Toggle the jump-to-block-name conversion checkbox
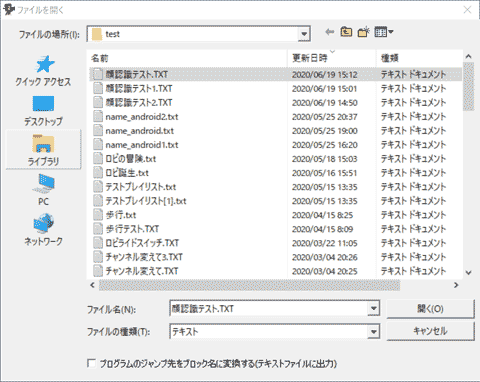This screenshot has height=382, width=480. tap(91, 363)
